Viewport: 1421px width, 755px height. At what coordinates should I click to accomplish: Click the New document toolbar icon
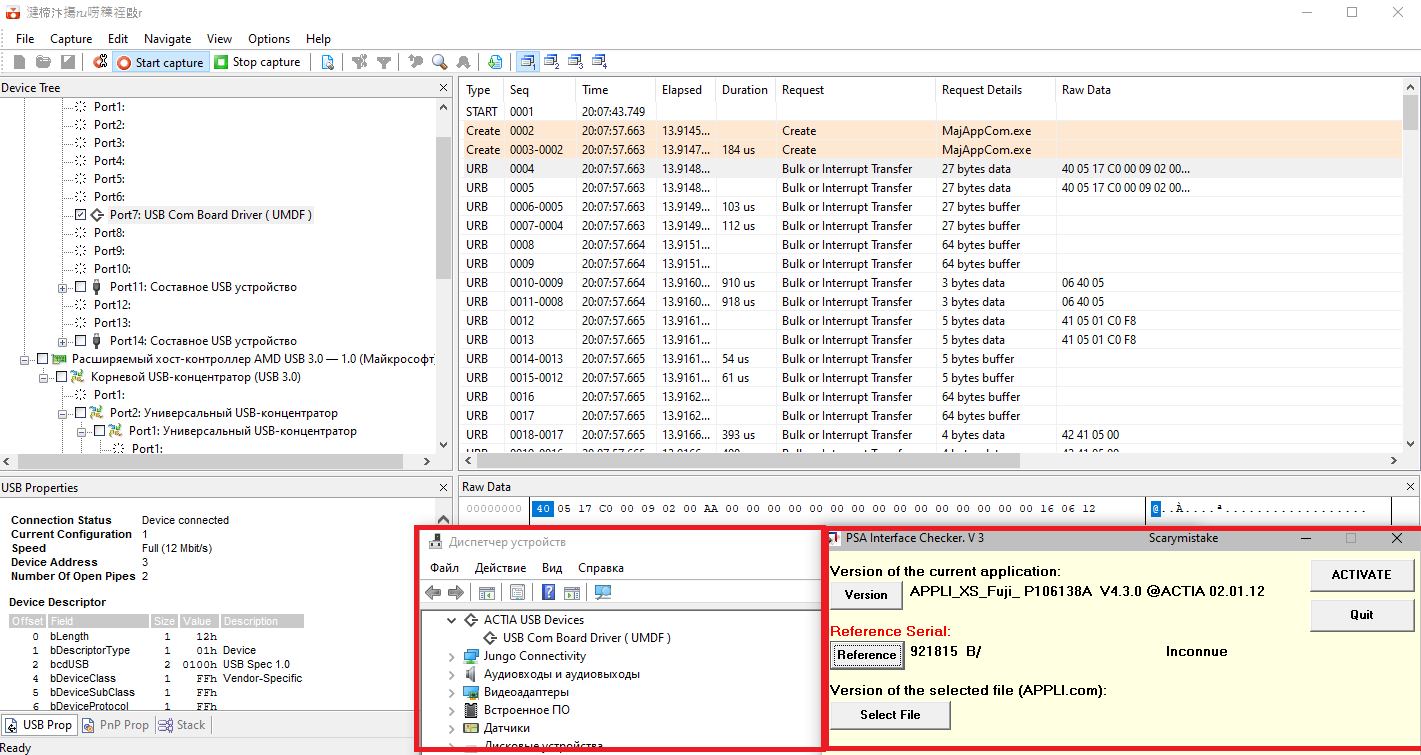(19, 62)
